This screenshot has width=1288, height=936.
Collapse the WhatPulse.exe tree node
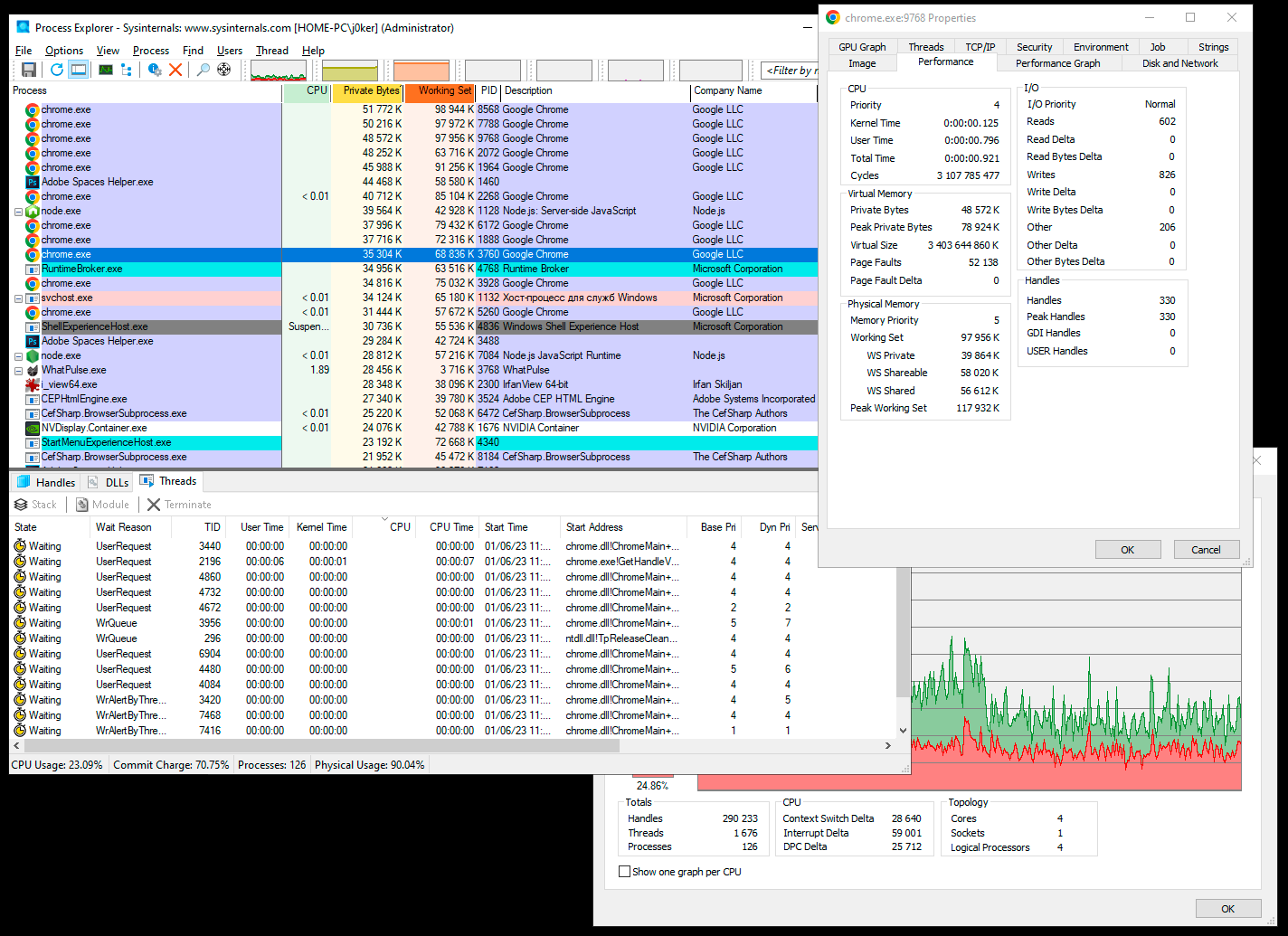point(18,370)
